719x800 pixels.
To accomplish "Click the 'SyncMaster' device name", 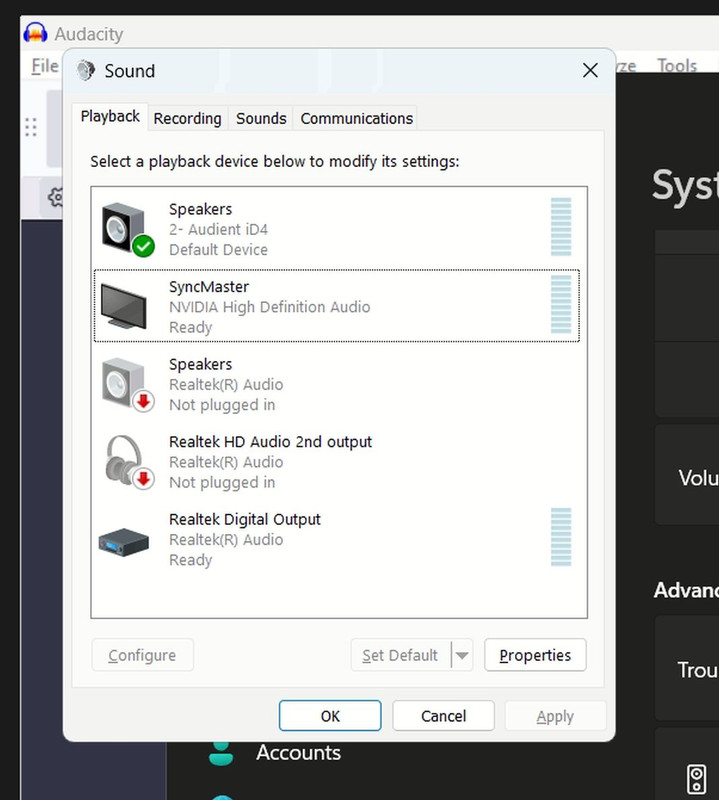I will point(209,287).
